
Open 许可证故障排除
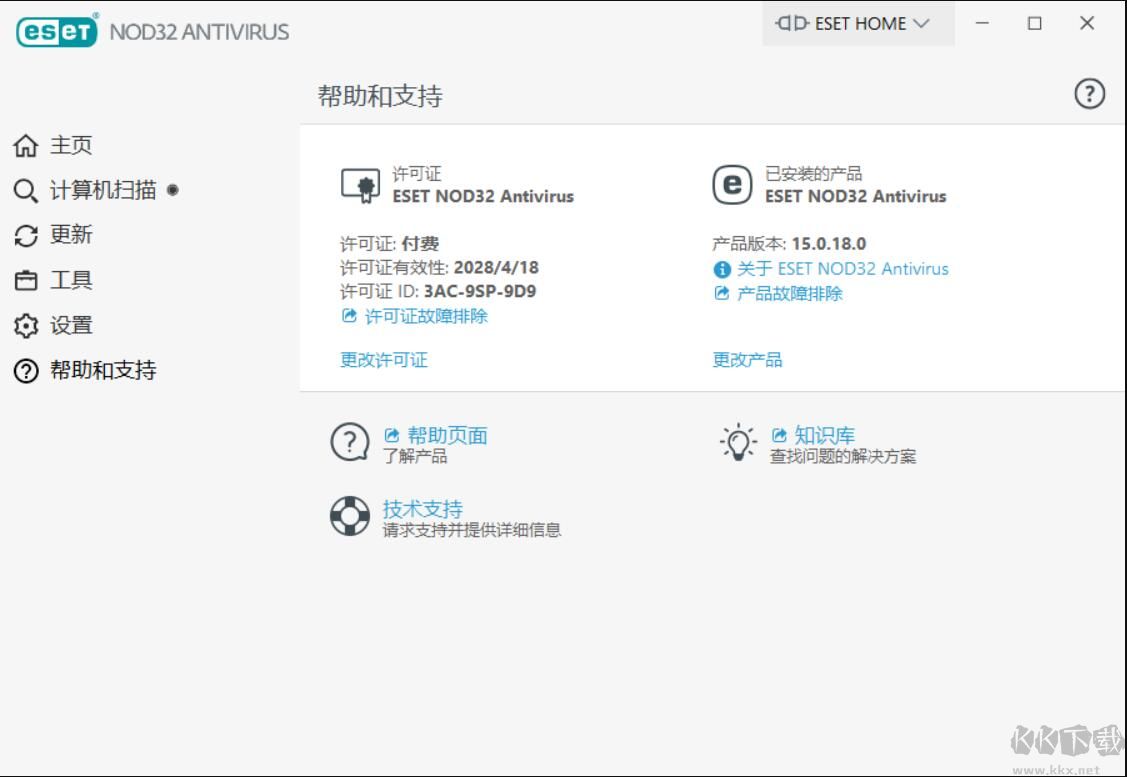[423, 316]
